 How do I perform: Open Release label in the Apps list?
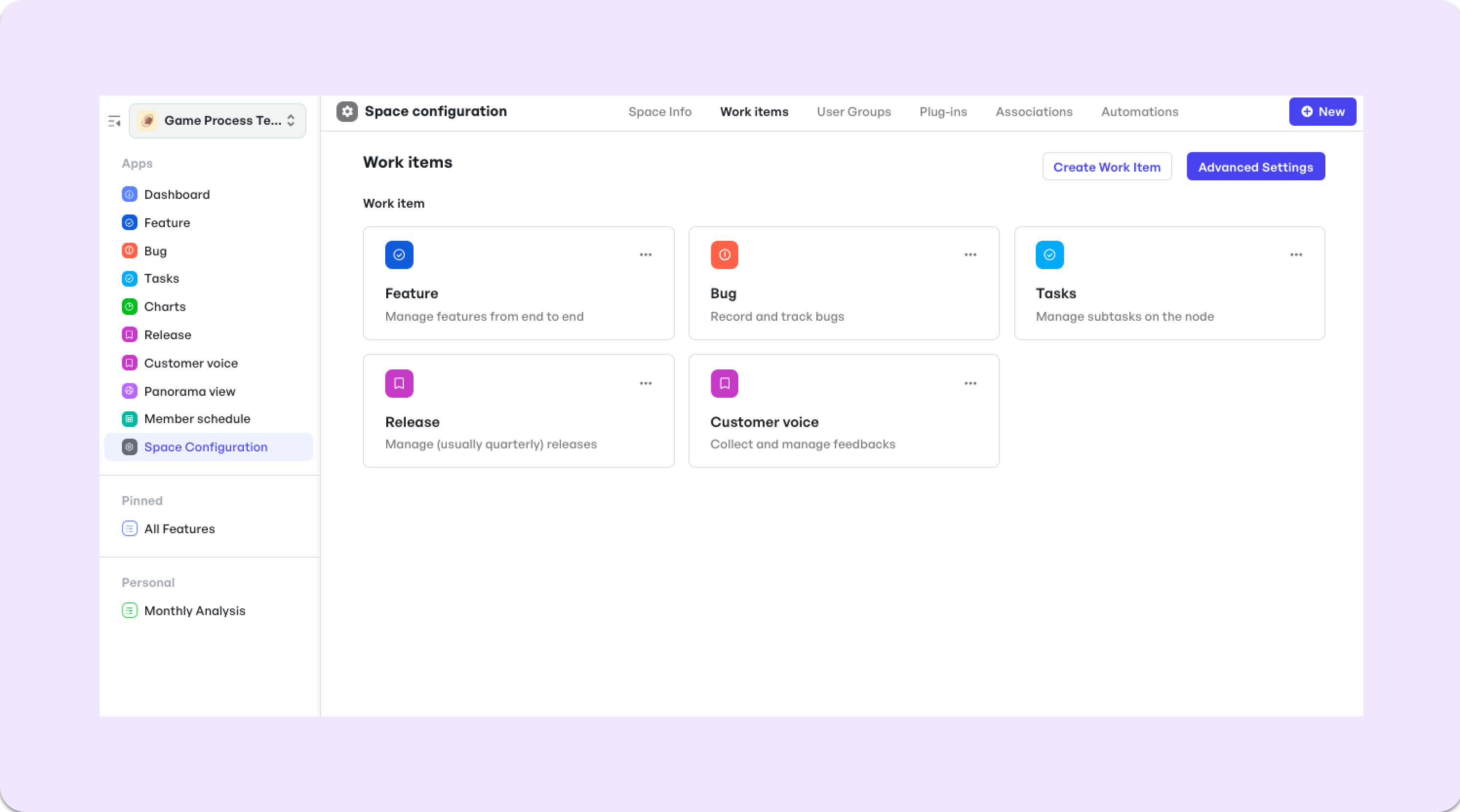[168, 335]
